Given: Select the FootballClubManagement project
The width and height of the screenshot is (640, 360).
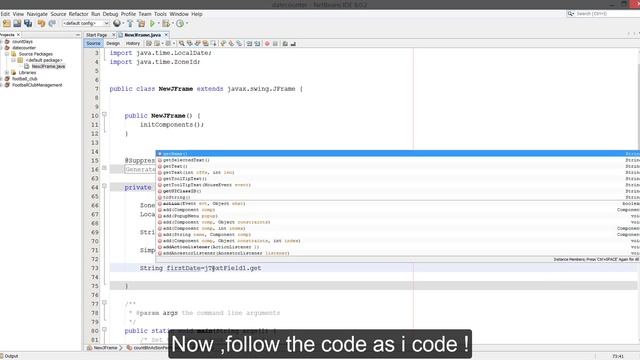Looking at the screenshot, I should coord(37,85).
